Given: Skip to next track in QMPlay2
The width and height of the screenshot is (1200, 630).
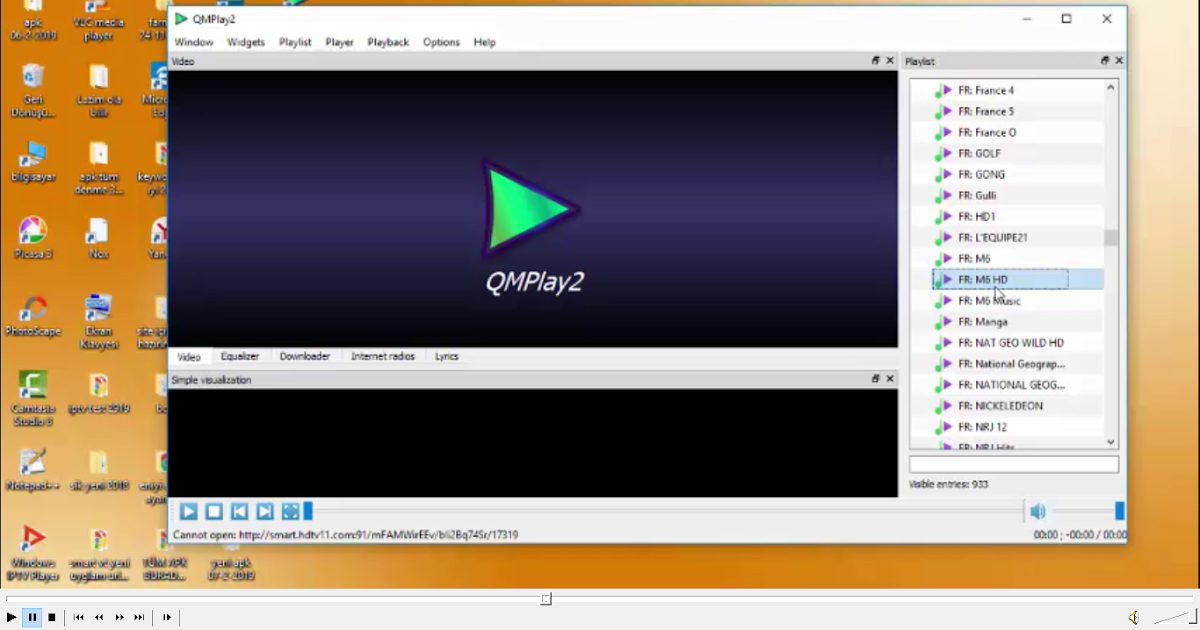Looking at the screenshot, I should coord(265,512).
